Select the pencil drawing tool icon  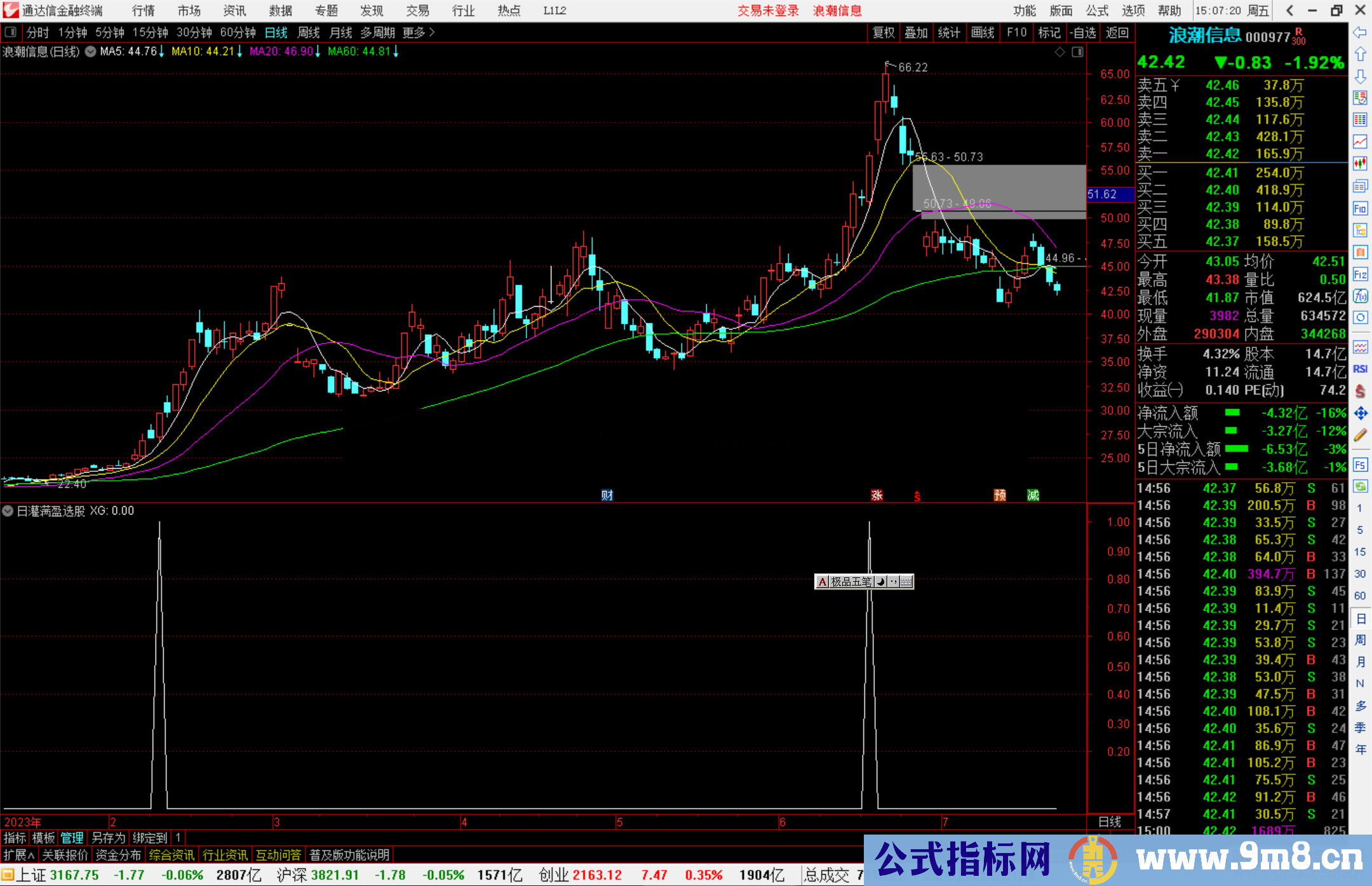click(1360, 435)
